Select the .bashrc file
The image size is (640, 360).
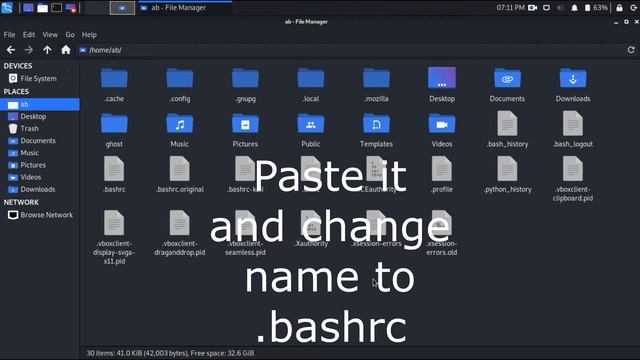[114, 175]
